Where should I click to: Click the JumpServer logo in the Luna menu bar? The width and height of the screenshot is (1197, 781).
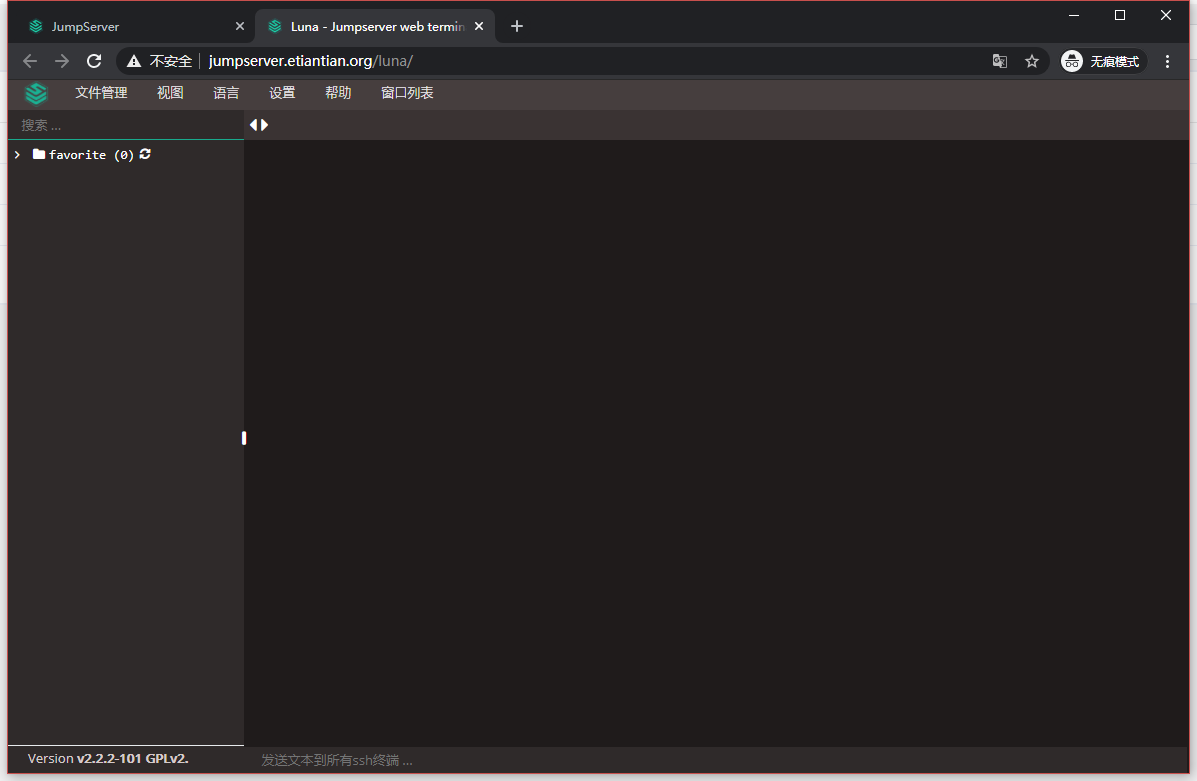(36, 93)
